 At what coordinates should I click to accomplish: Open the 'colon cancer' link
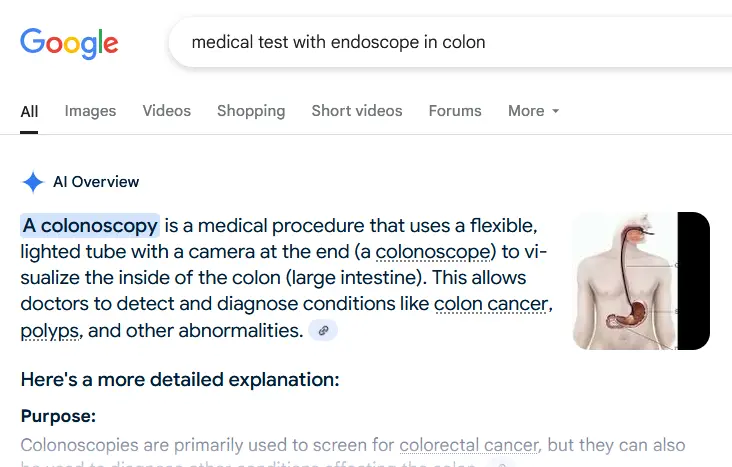pyautogui.click(x=492, y=303)
